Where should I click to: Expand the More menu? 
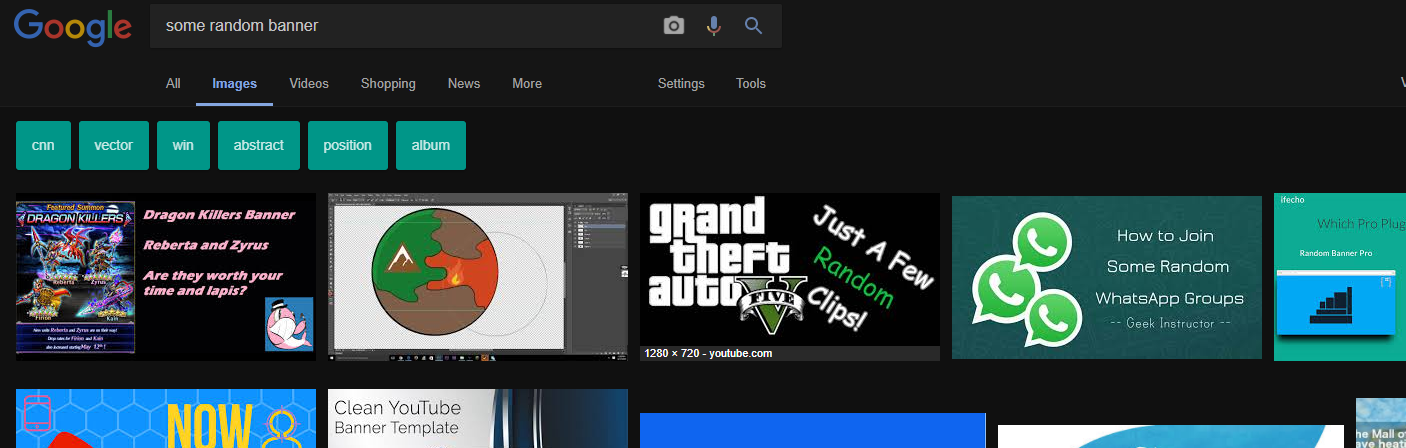(527, 84)
